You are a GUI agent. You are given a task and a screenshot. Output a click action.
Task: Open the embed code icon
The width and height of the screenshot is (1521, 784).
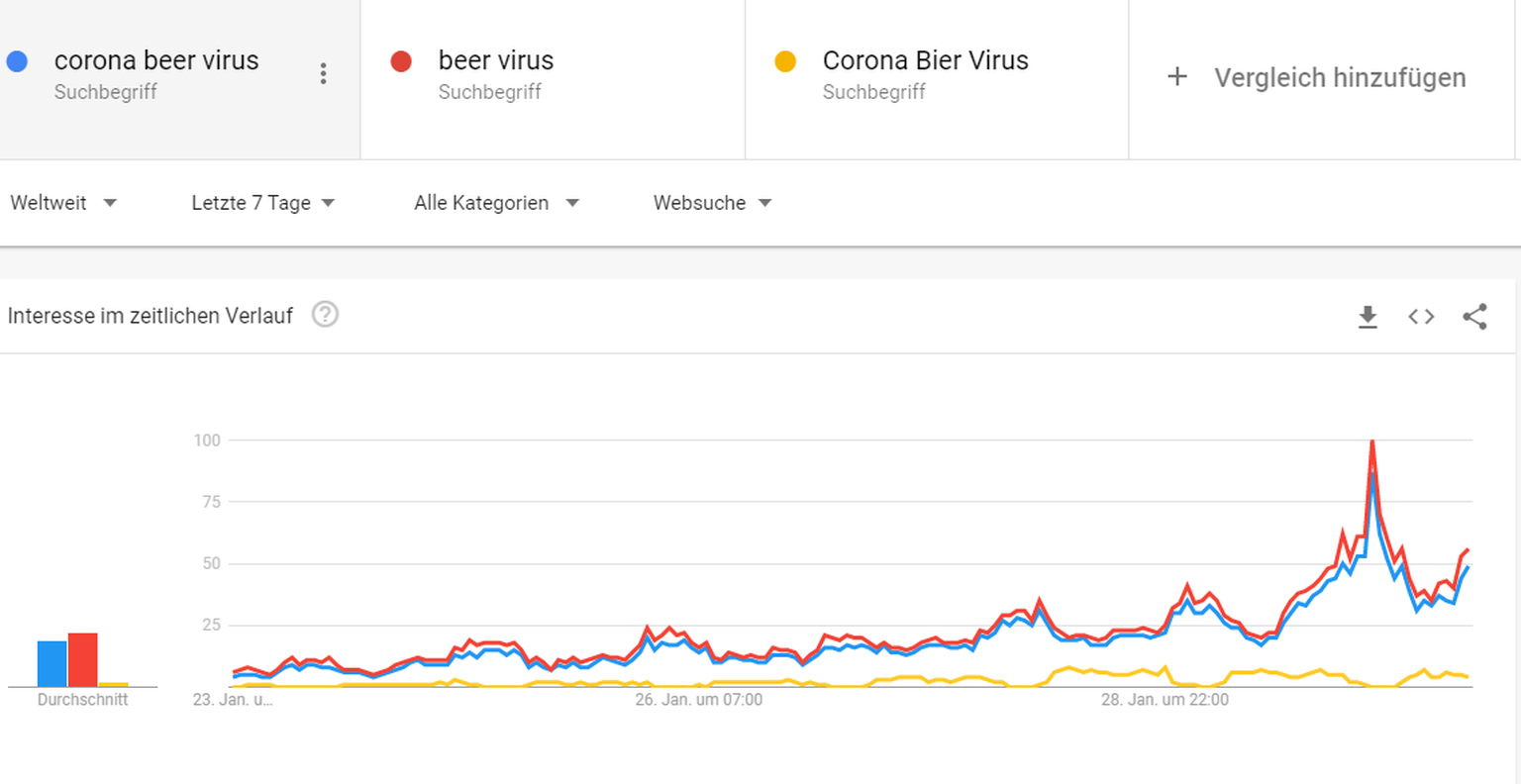pyautogui.click(x=1421, y=317)
